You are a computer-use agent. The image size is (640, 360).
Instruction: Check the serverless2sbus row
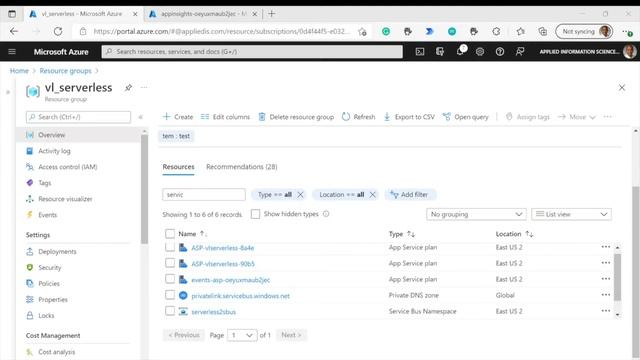[x=170, y=311]
